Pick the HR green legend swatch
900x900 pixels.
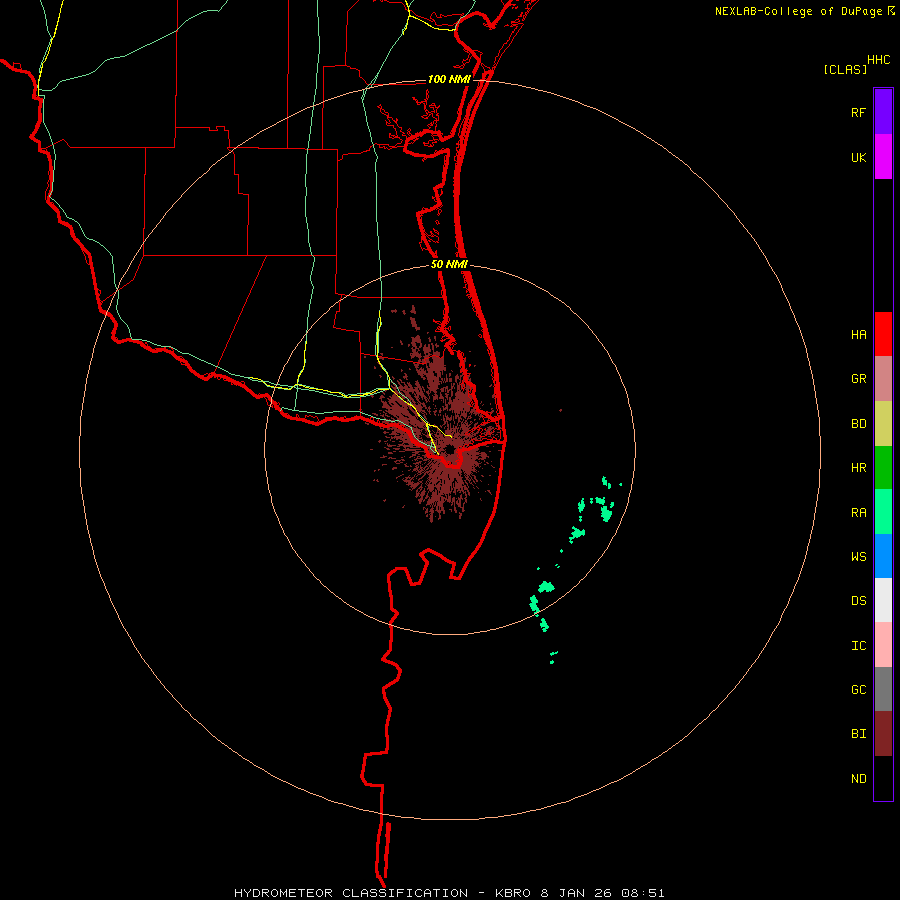point(883,468)
